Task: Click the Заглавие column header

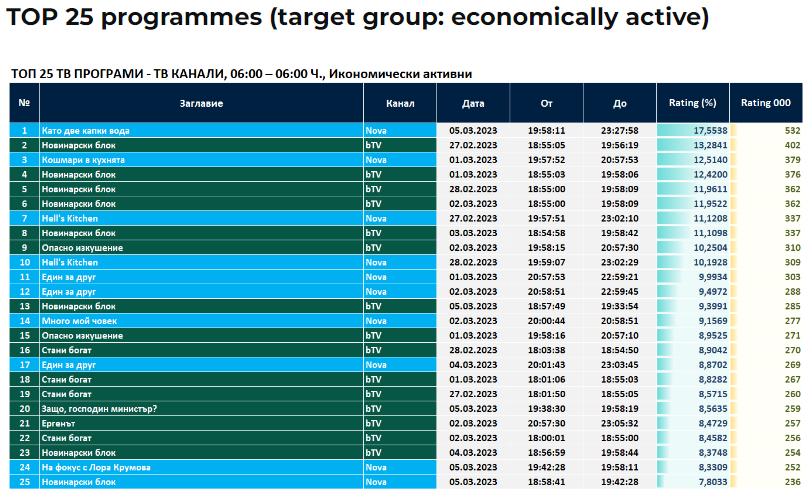Action: (x=201, y=103)
